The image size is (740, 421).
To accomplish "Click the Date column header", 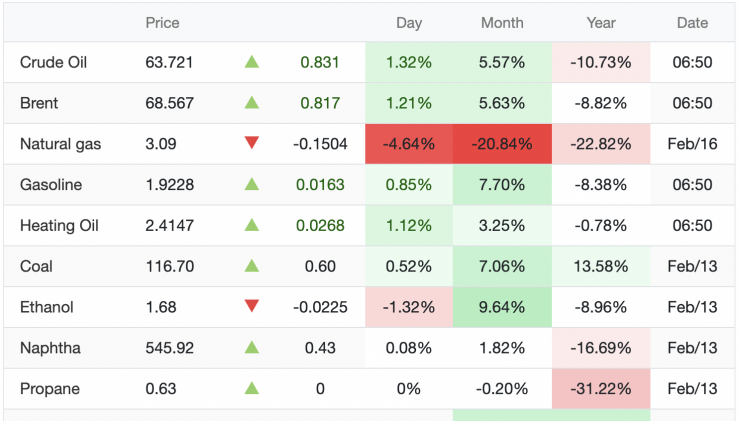I will 692,22.
